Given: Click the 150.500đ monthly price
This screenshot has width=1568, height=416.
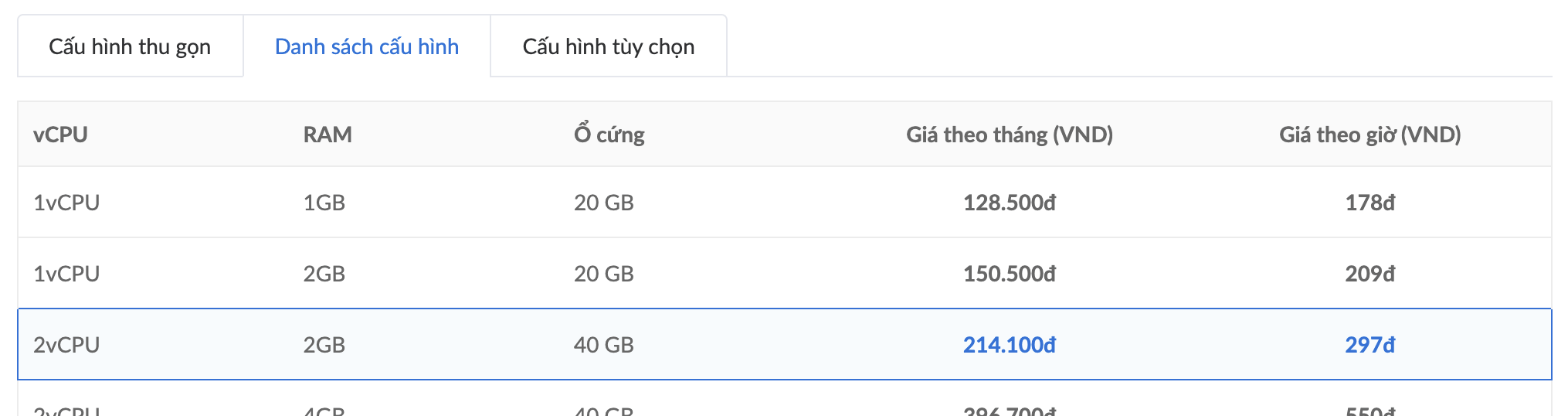Looking at the screenshot, I should [1010, 274].
